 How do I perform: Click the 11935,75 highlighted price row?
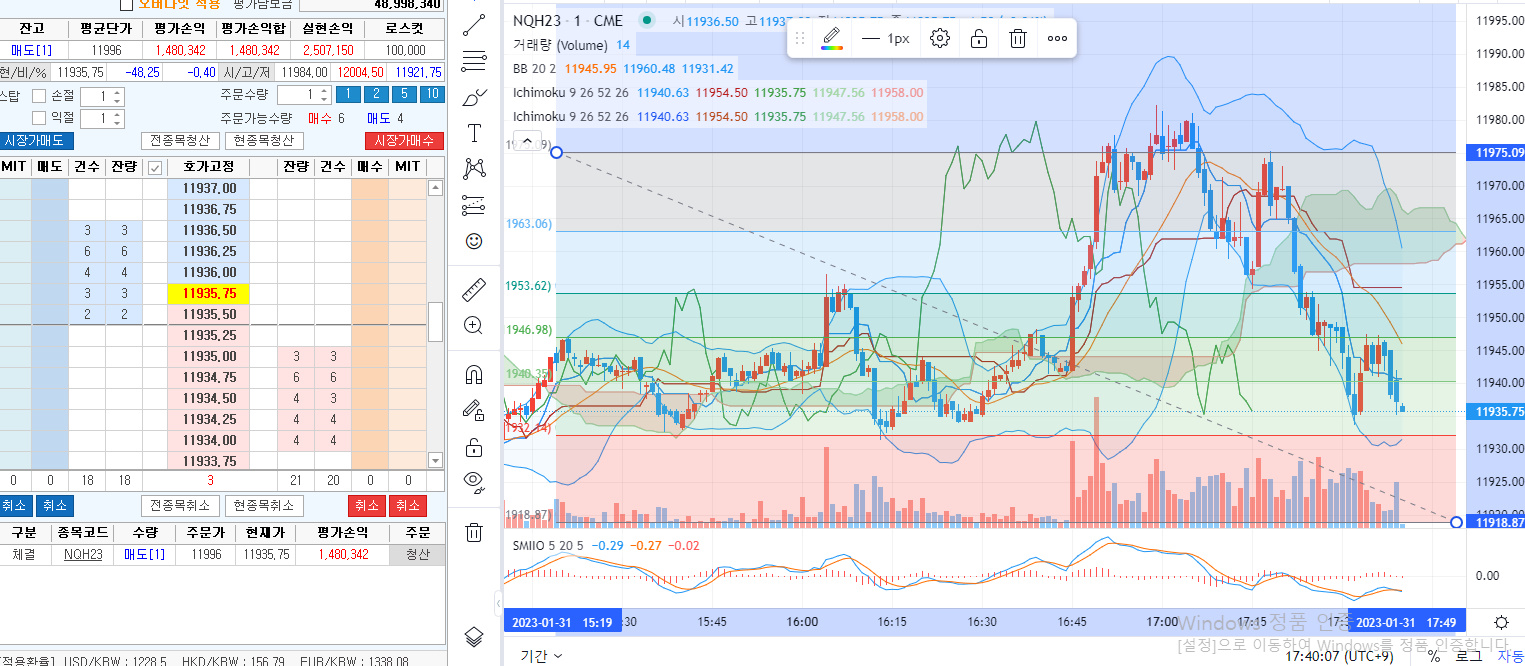tap(209, 293)
